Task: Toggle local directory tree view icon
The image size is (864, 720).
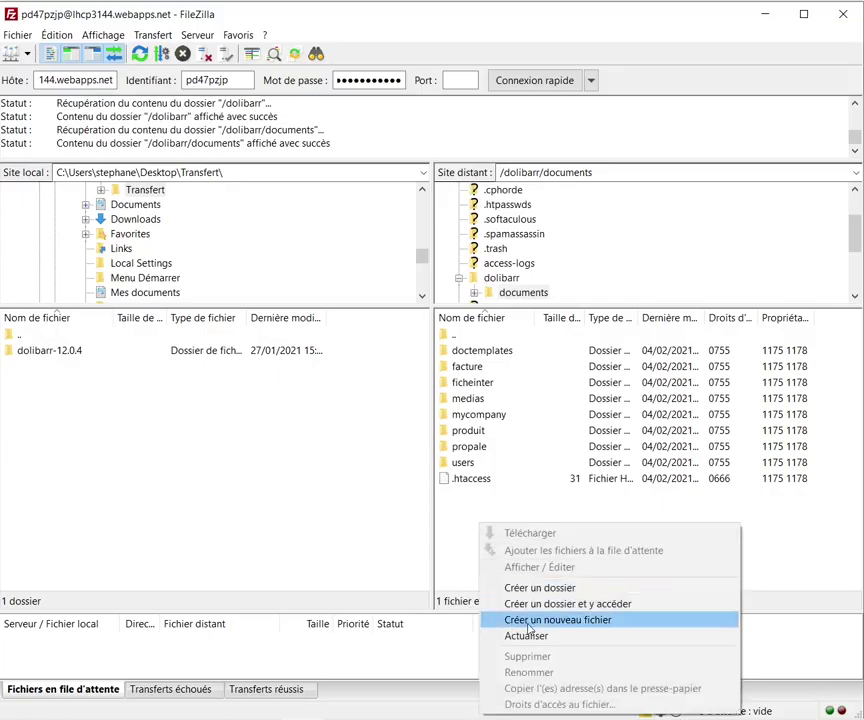Action: coord(71,54)
